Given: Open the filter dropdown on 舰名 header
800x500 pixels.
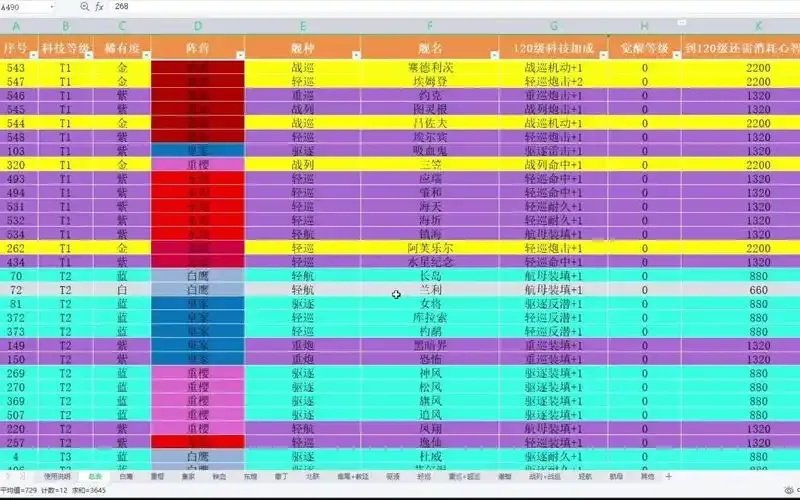Looking at the screenshot, I should click(x=494, y=55).
